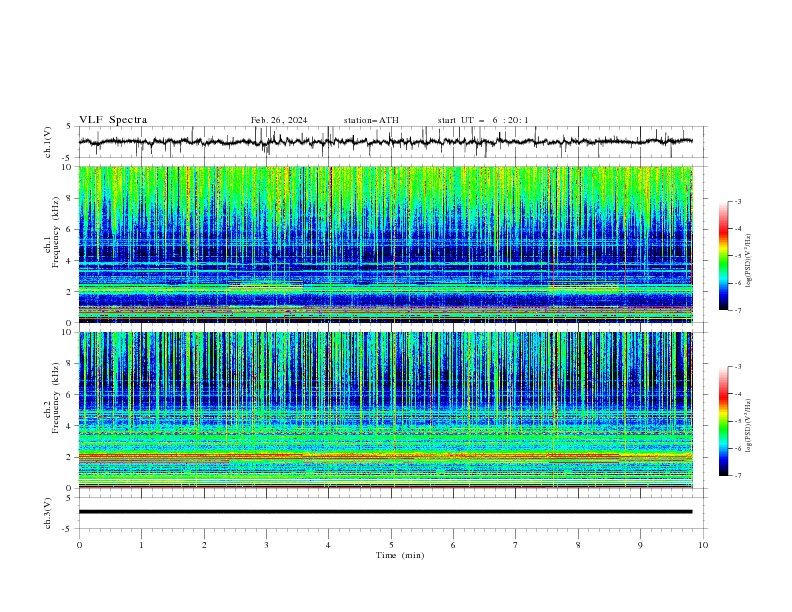Image resolution: width=792 pixels, height=612 pixels.
Task: Click the time axis tick label "5"
Action: pos(391,545)
